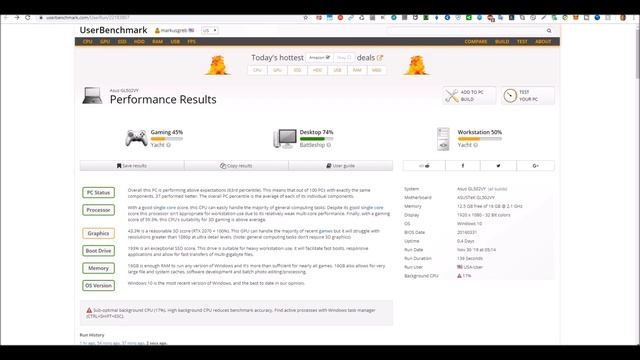Viewport: 640px width, 360px height.
Task: Open RAM in the dark navigation bar
Action: coord(158,42)
